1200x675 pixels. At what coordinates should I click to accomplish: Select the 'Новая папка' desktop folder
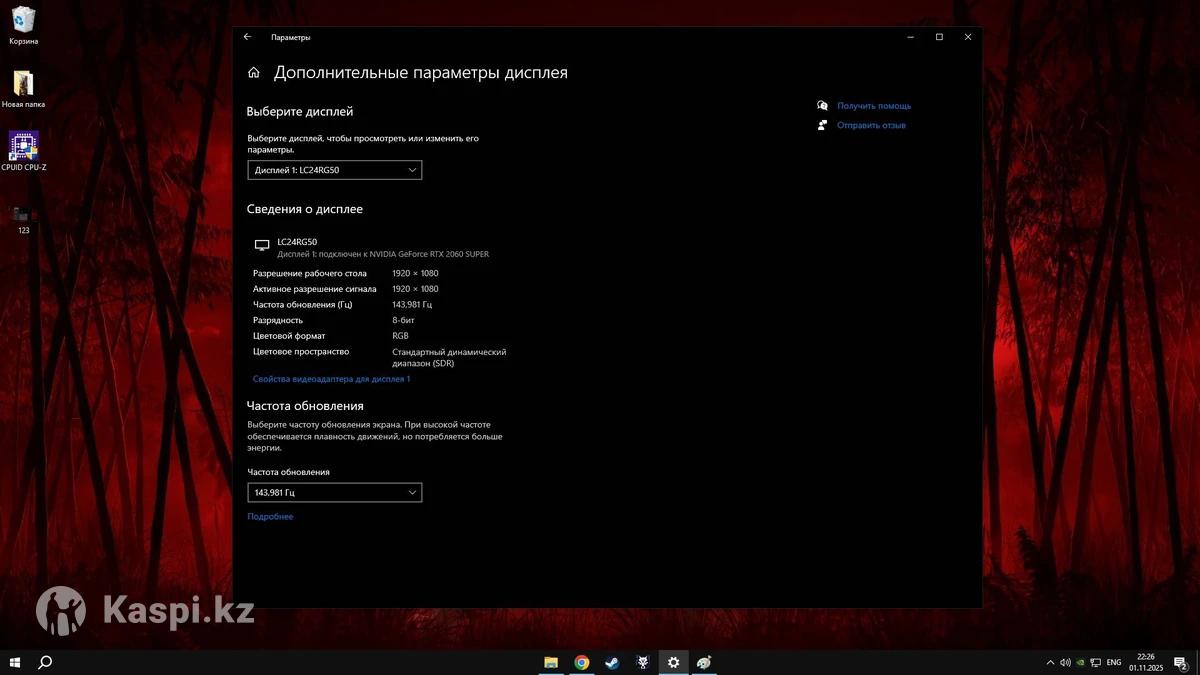[x=23, y=84]
